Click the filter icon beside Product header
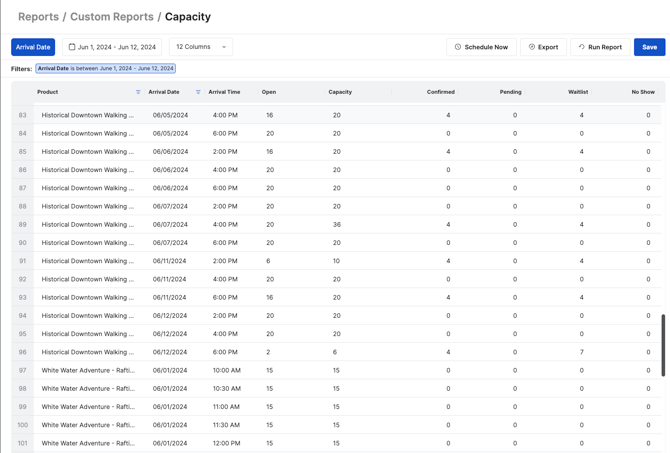The image size is (670, 453). 138,92
